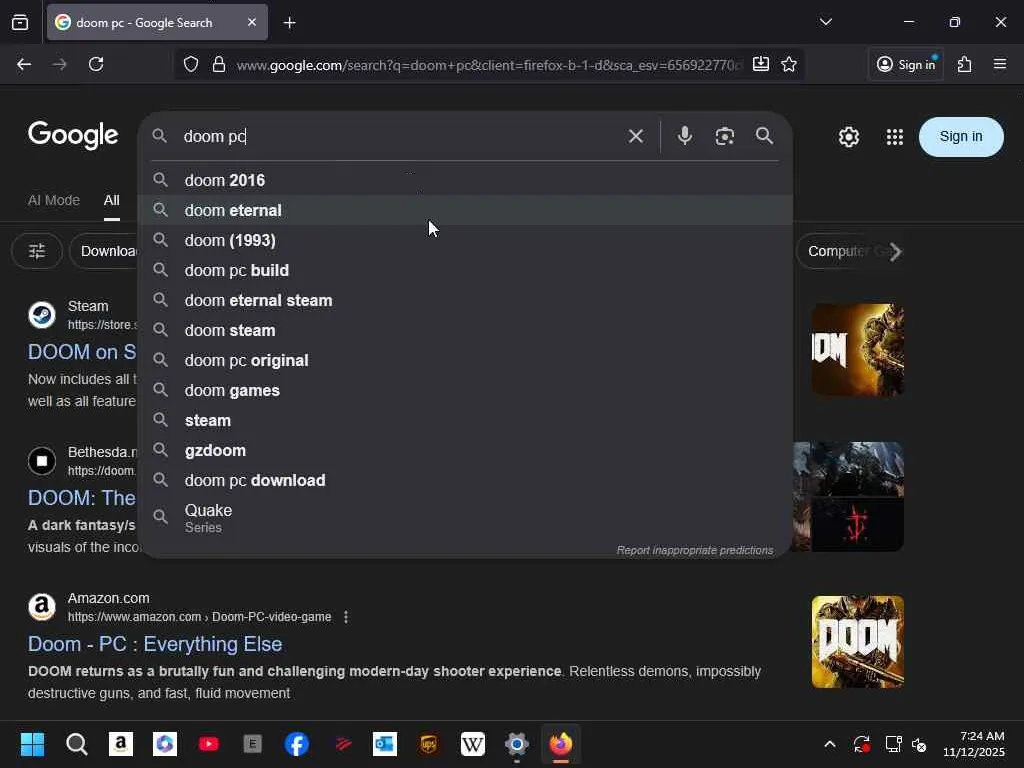Image resolution: width=1024 pixels, height=768 pixels.
Task: Open Google quick settings gear
Action: [849, 137]
